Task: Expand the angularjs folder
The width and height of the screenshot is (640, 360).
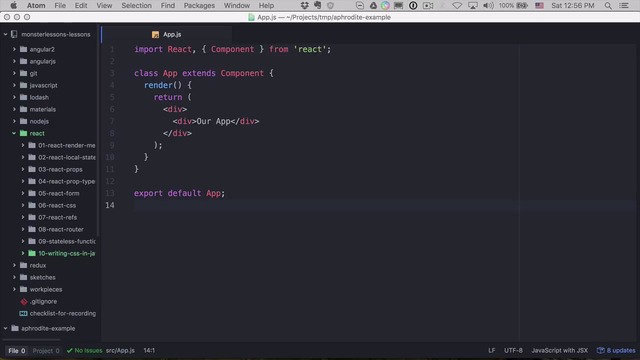Action: tap(14, 61)
